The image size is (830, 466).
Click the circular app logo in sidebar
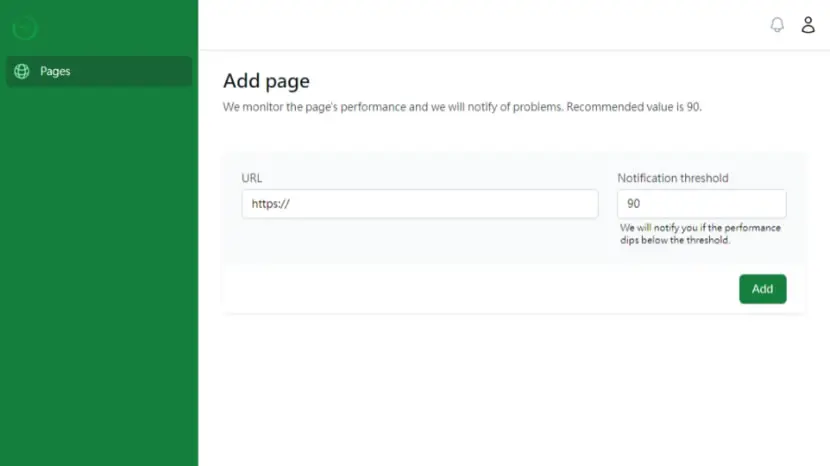pyautogui.click(x=25, y=28)
